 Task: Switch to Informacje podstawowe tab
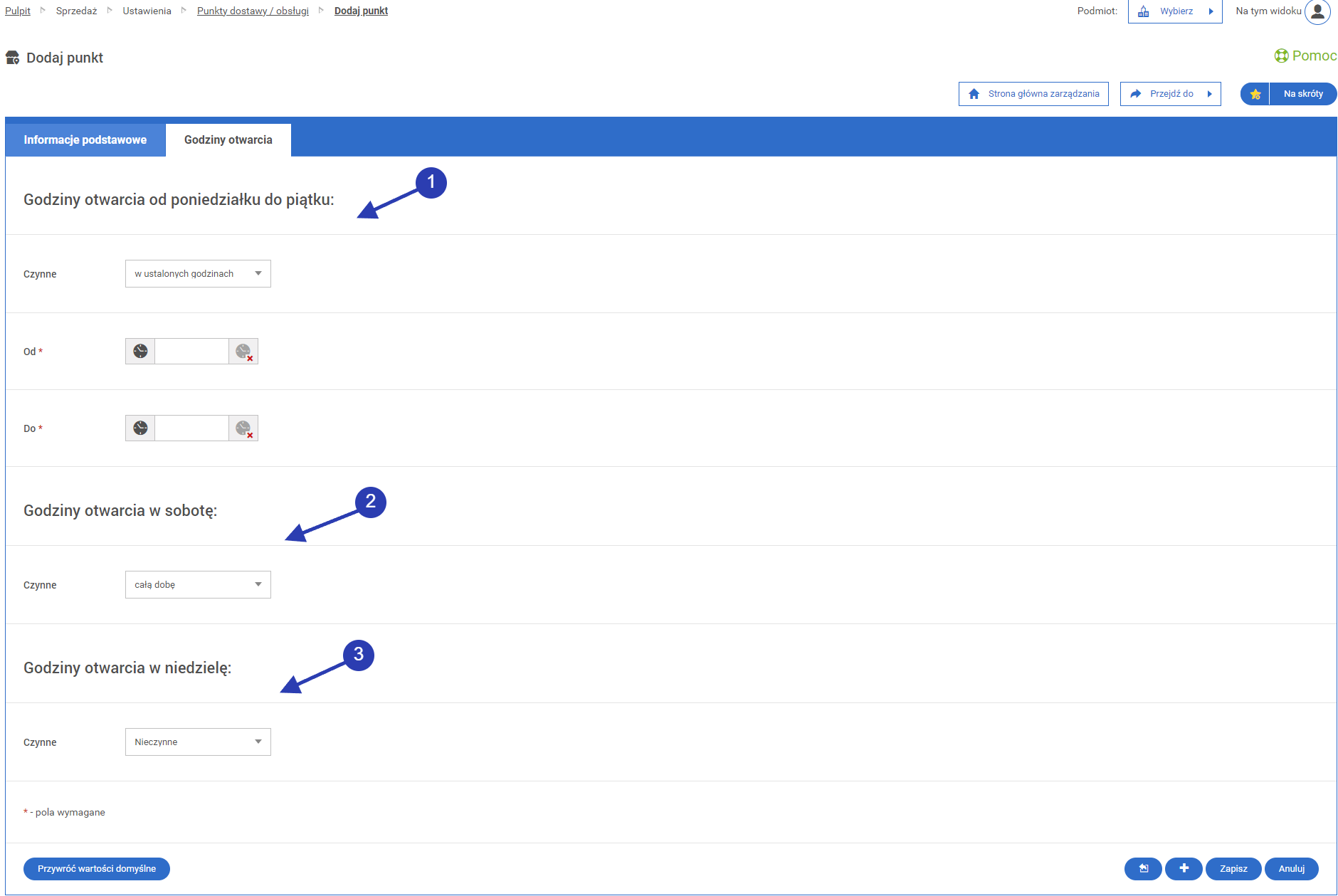85,140
